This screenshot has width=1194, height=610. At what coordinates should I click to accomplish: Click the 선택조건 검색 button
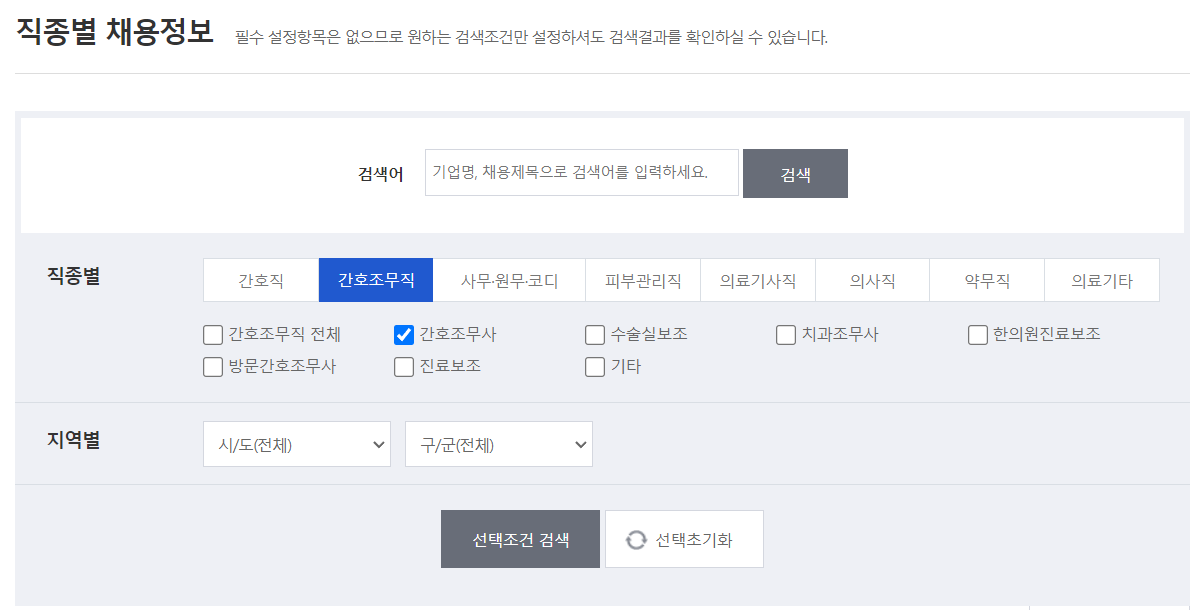click(x=520, y=538)
